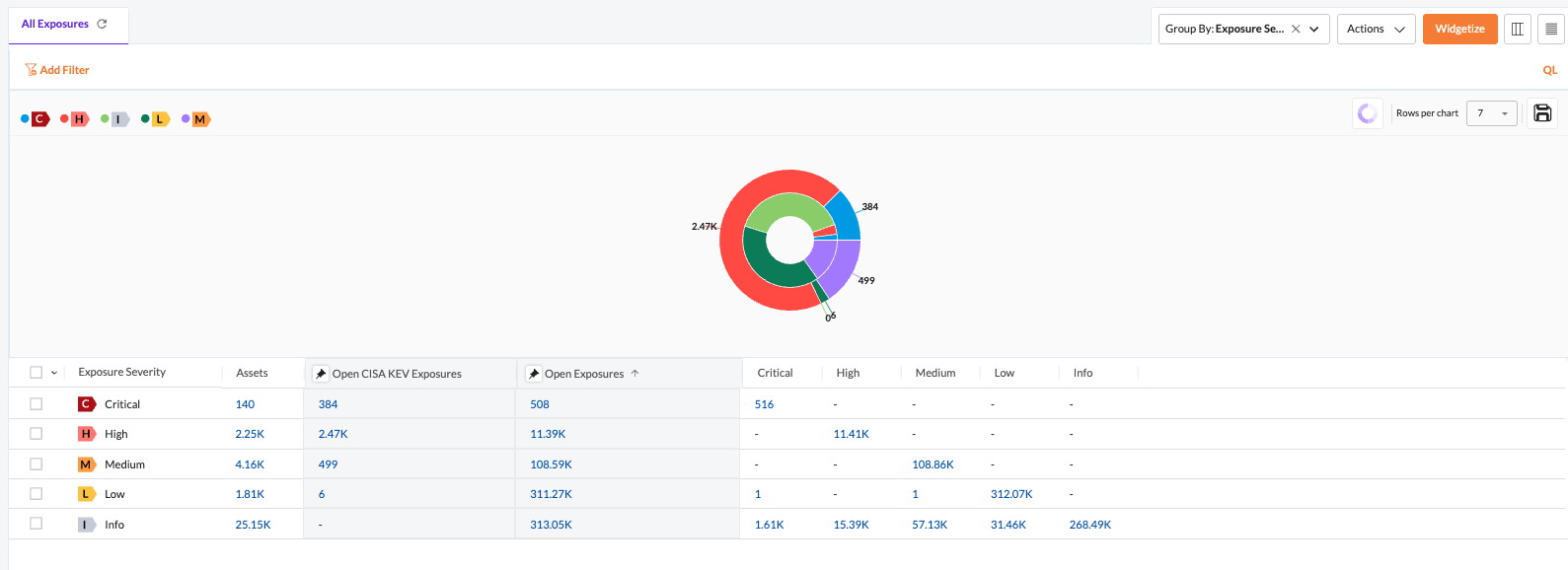1568x570 pixels.
Task: Click the sort arrow on Open Exposures
Action: point(635,374)
